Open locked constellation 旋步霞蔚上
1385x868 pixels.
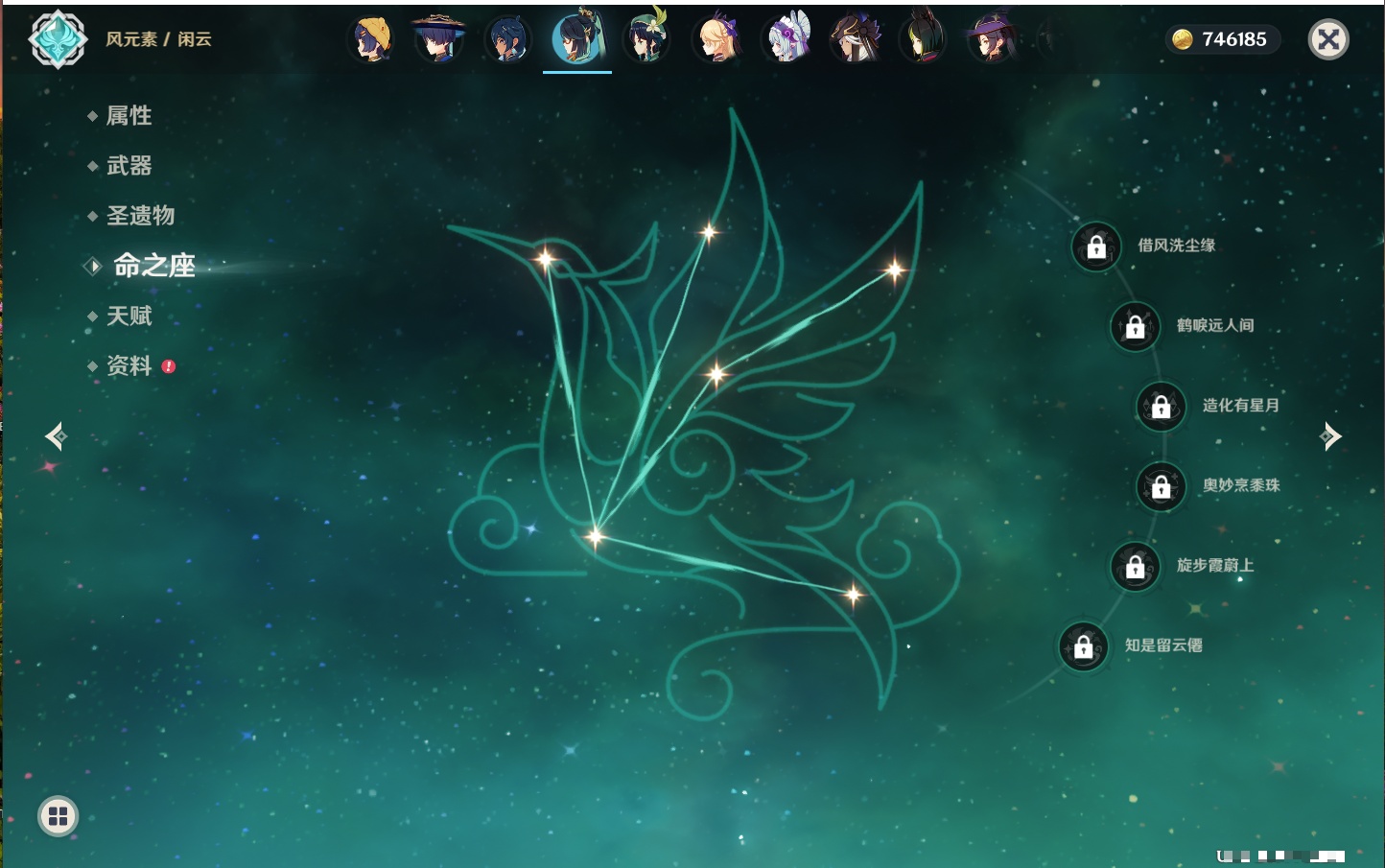coord(1136,566)
